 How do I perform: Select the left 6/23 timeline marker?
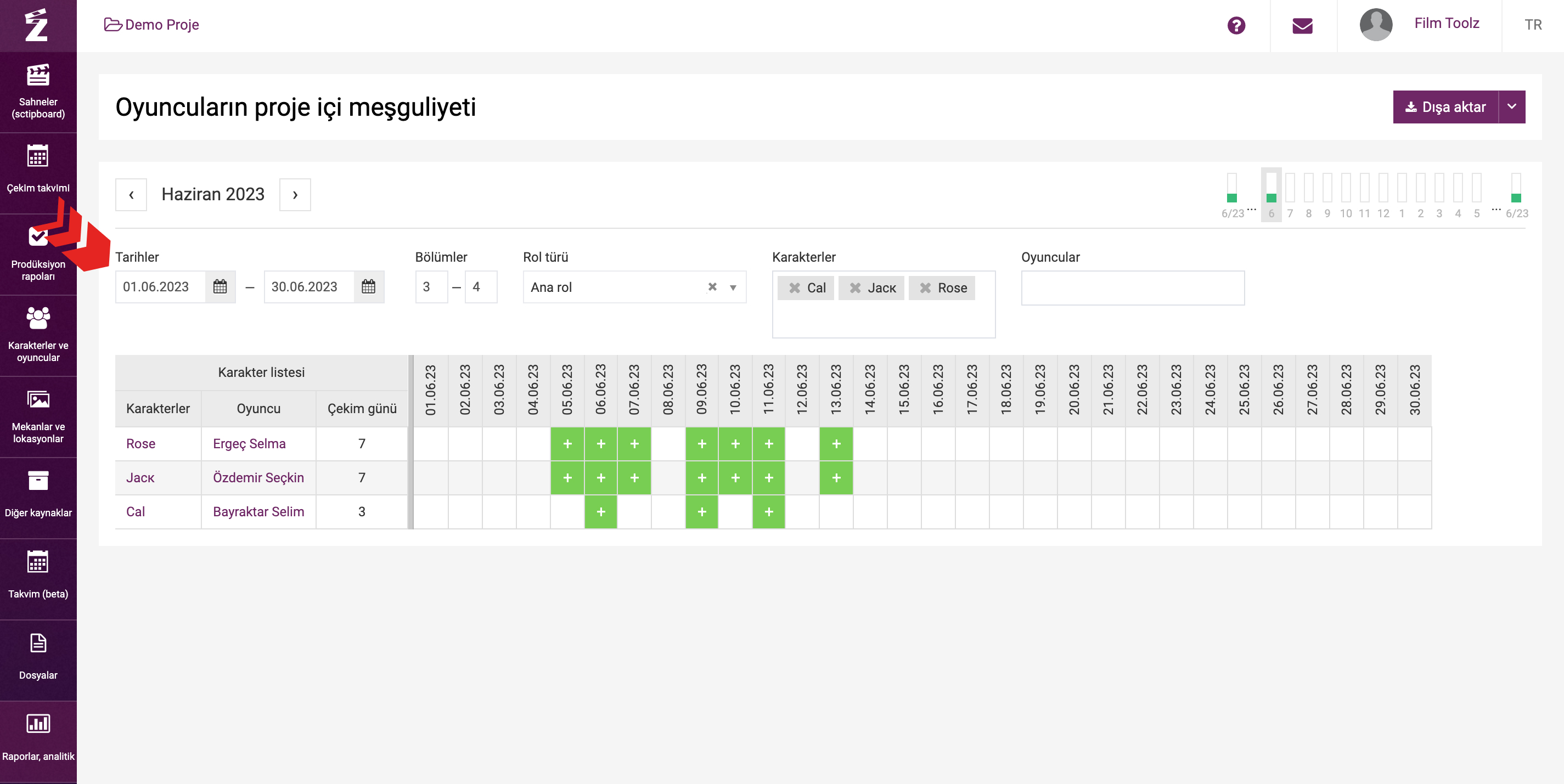[1232, 195]
